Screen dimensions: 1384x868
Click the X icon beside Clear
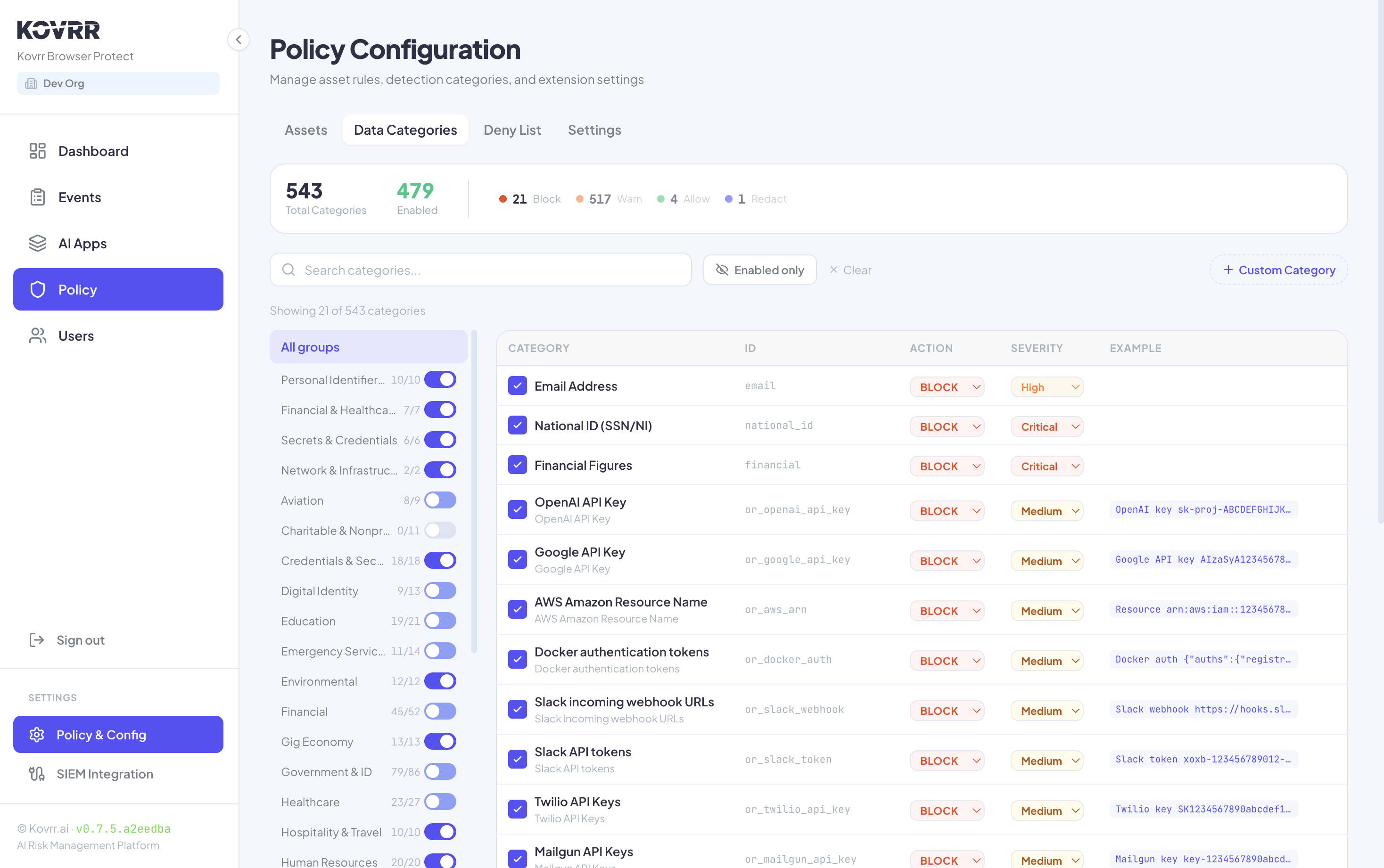pyautogui.click(x=834, y=270)
